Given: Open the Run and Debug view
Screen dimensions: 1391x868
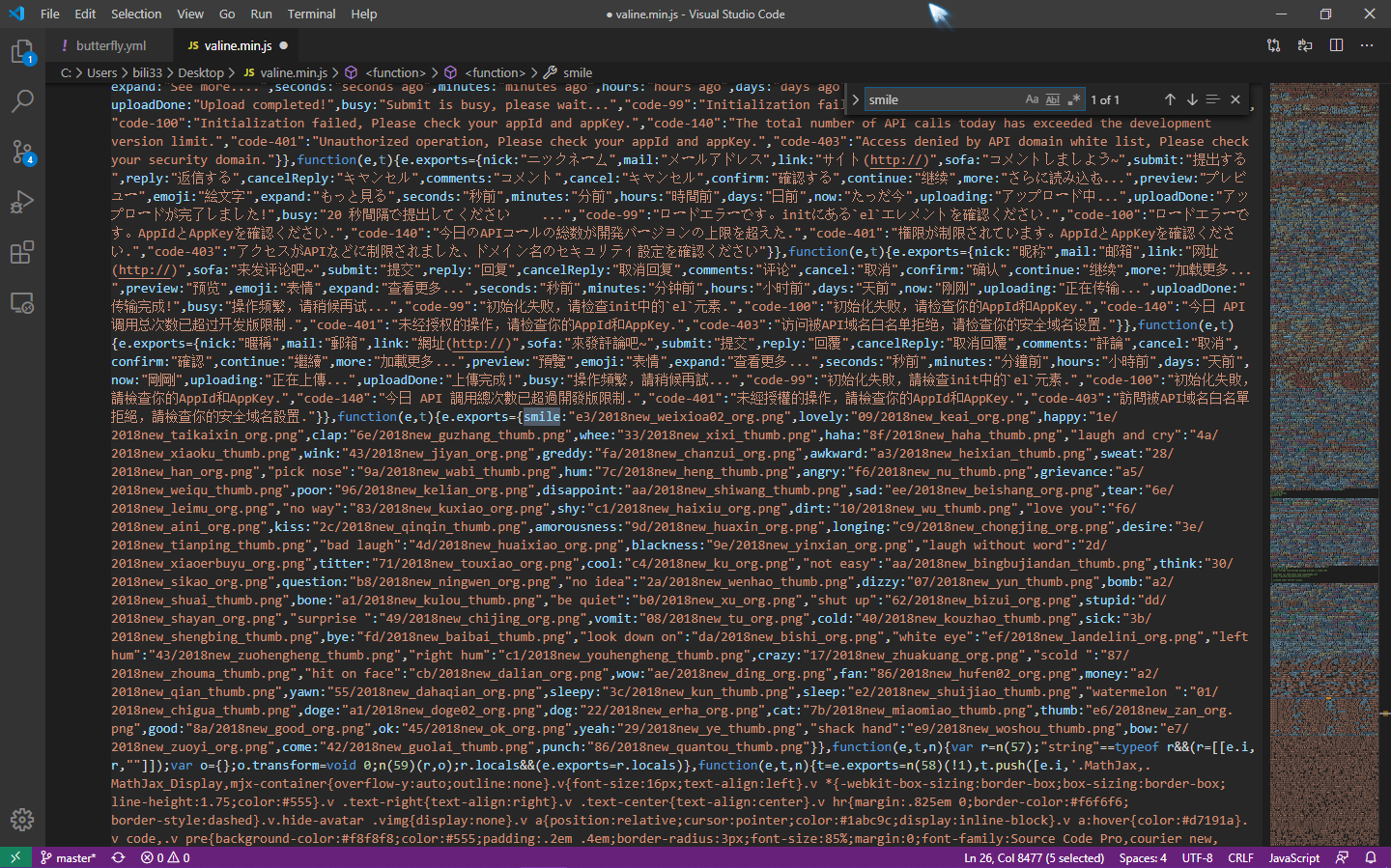Looking at the screenshot, I should coord(22,202).
